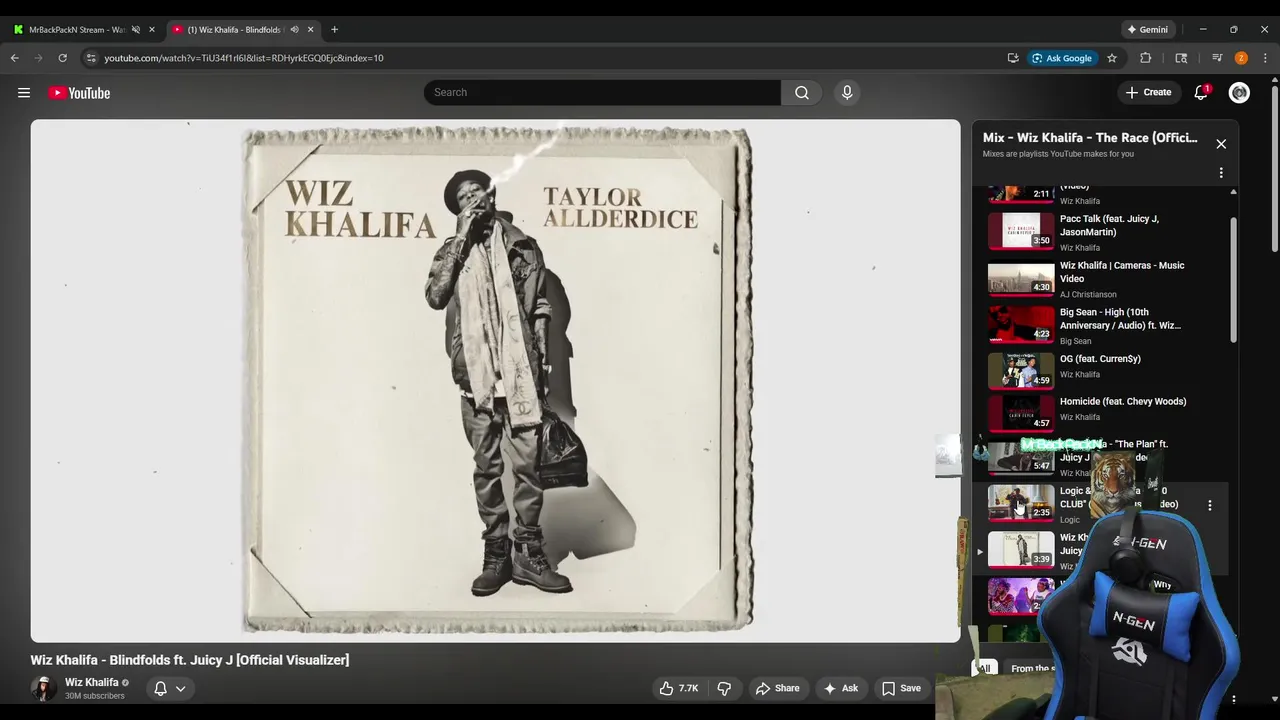Open the Chrome extensions puzzle icon
The width and height of the screenshot is (1280, 720).
(x=1146, y=58)
